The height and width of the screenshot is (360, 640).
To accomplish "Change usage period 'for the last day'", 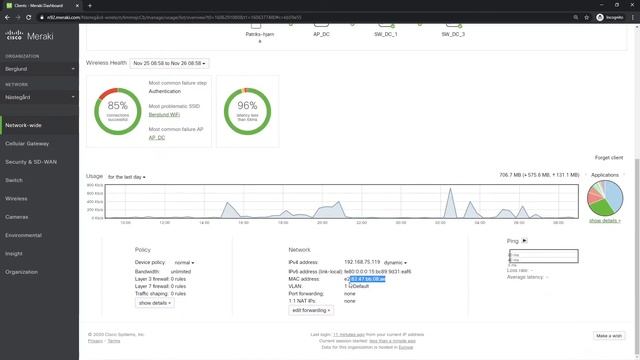I will pyautogui.click(x=127, y=177).
